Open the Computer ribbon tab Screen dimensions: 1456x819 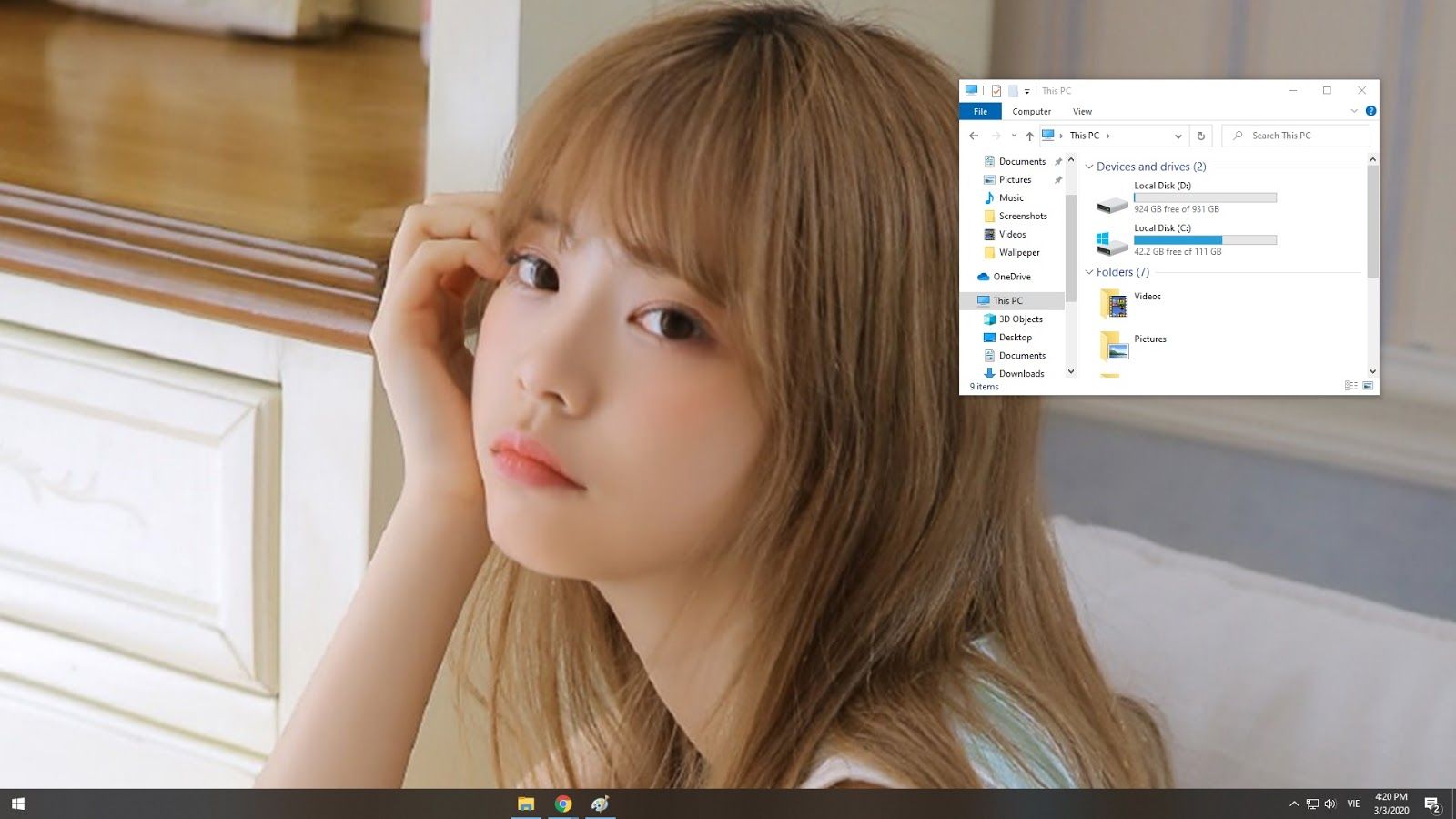tap(1031, 111)
